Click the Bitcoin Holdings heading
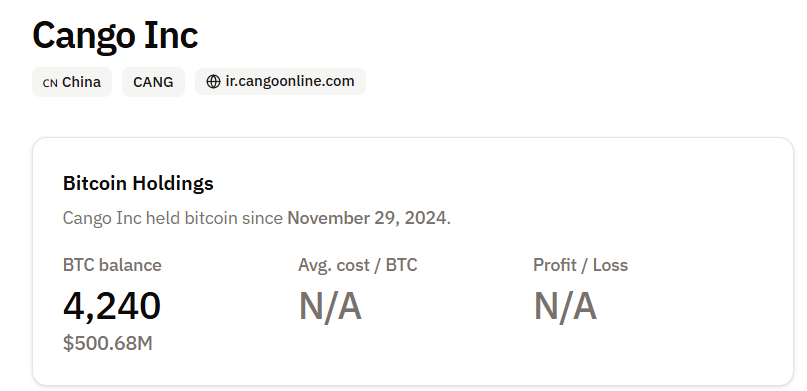This screenshot has height=391, width=807. [x=138, y=183]
